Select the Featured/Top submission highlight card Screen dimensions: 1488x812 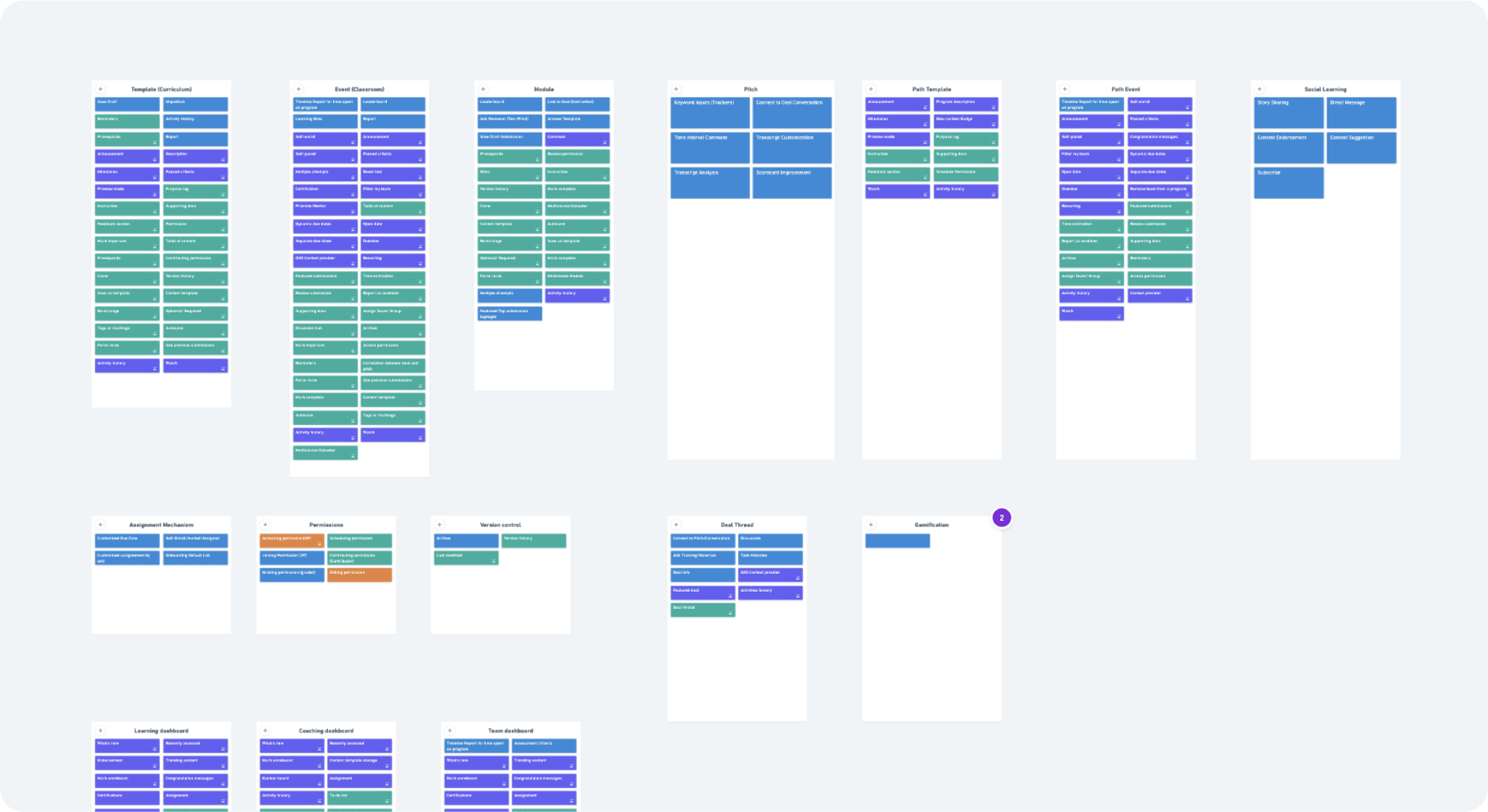click(509, 314)
